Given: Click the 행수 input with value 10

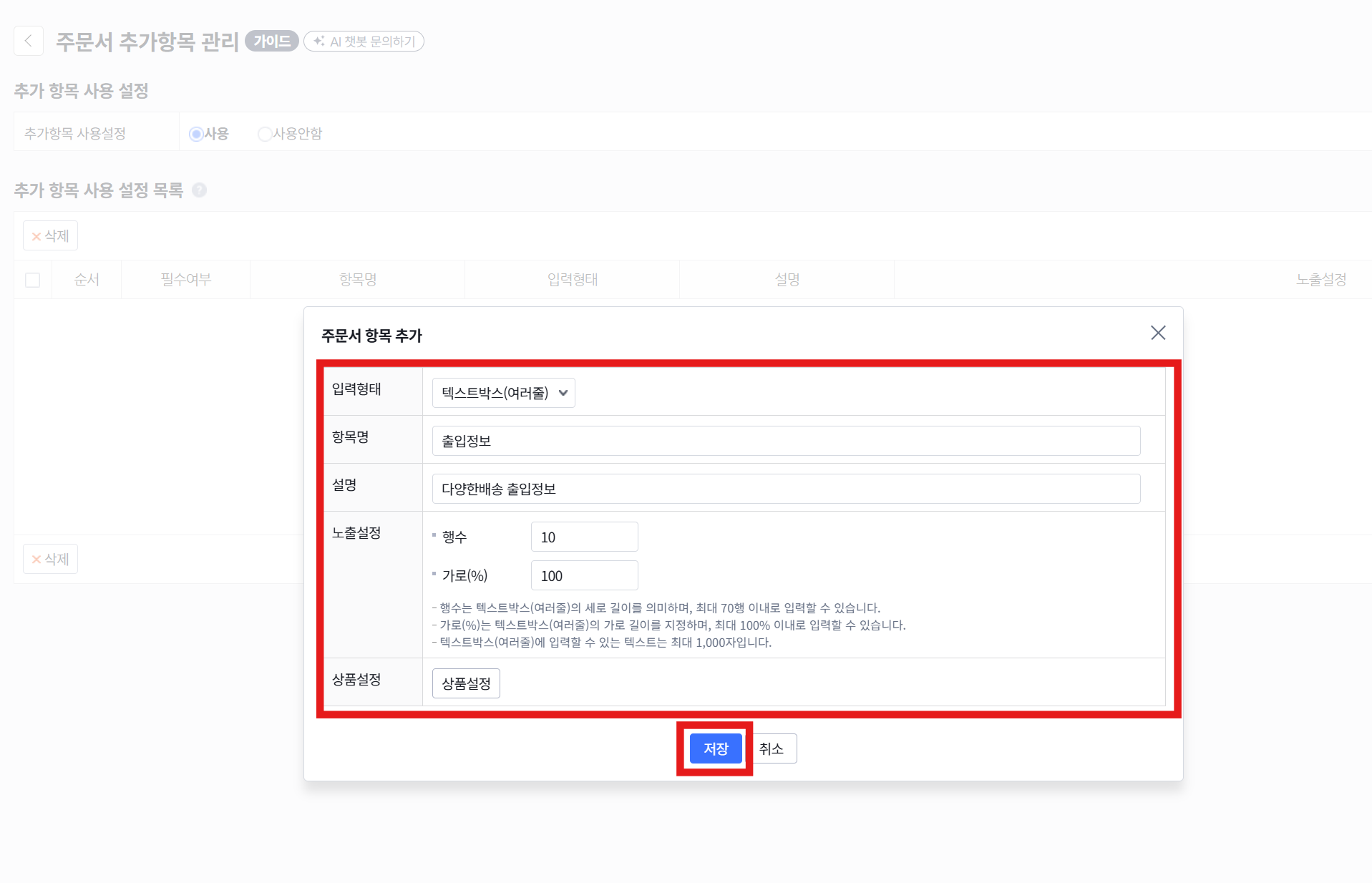Looking at the screenshot, I should [x=585, y=537].
